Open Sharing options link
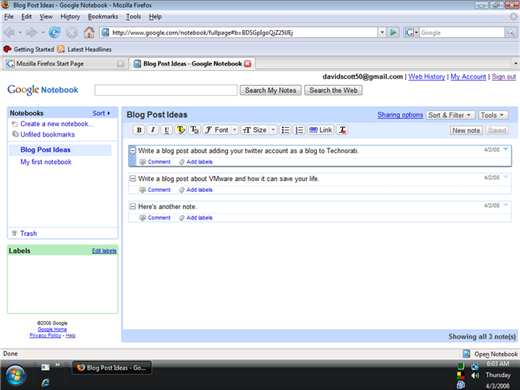 [x=400, y=115]
